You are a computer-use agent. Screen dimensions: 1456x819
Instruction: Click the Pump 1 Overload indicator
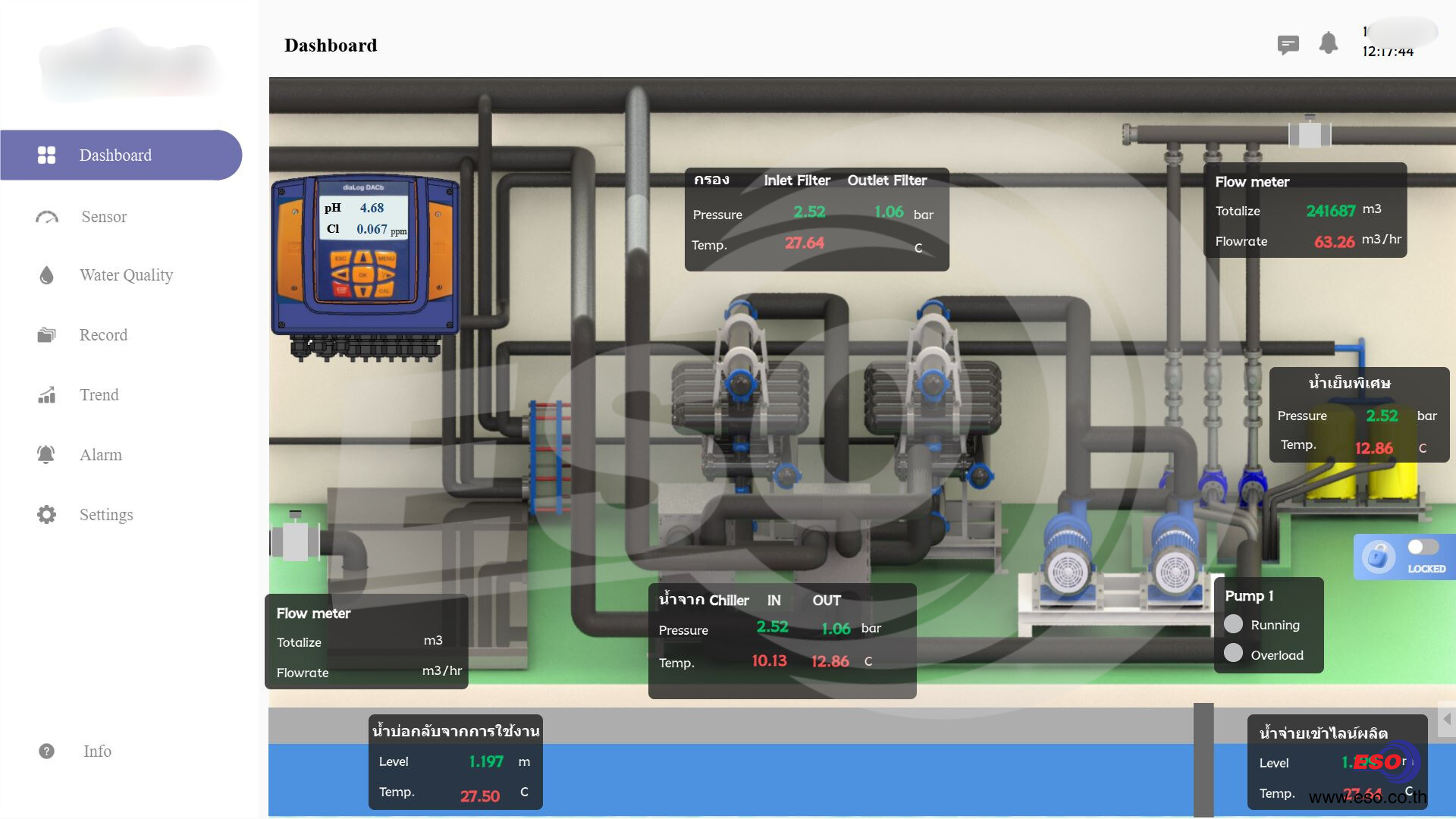click(x=1234, y=654)
